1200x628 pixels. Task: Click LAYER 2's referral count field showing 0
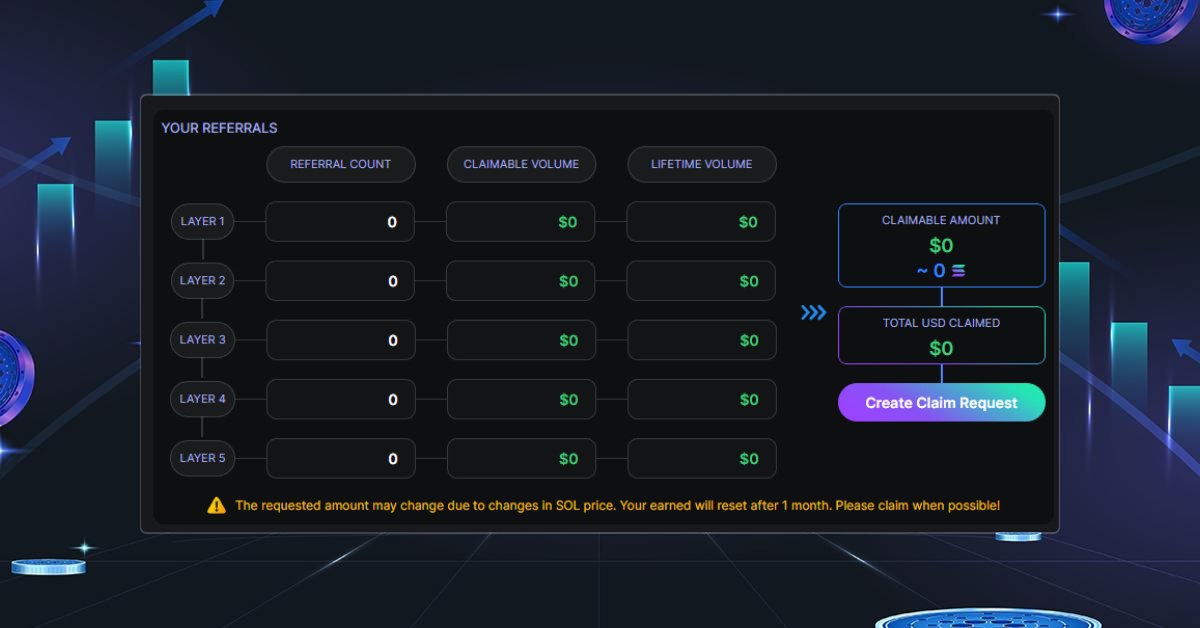pos(340,280)
